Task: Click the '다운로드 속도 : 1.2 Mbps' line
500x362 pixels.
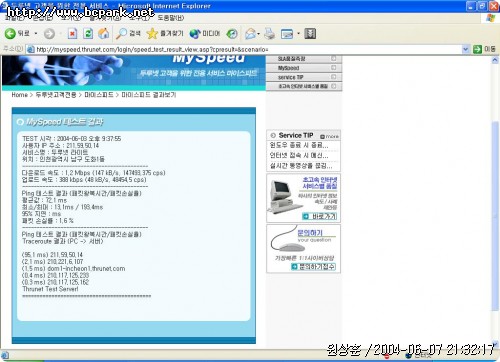Action: (x=93, y=173)
